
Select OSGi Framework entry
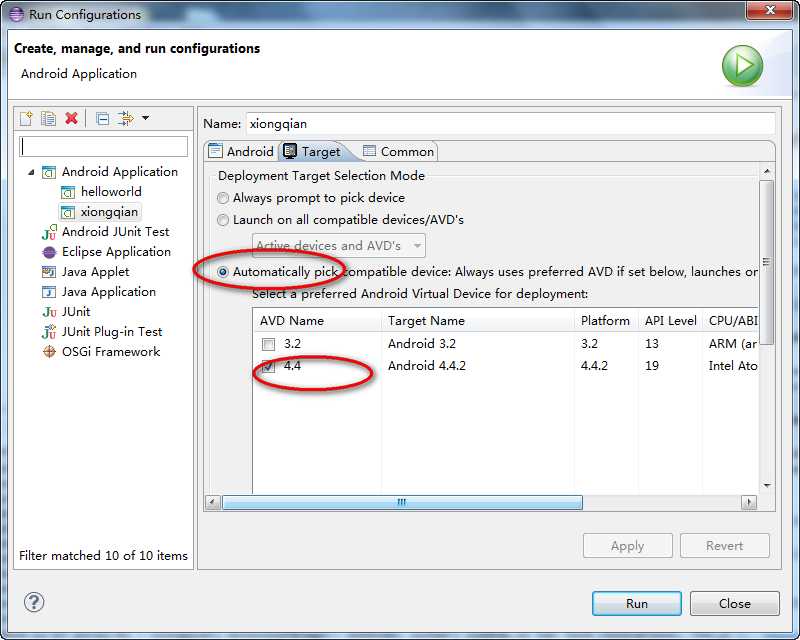(111, 351)
